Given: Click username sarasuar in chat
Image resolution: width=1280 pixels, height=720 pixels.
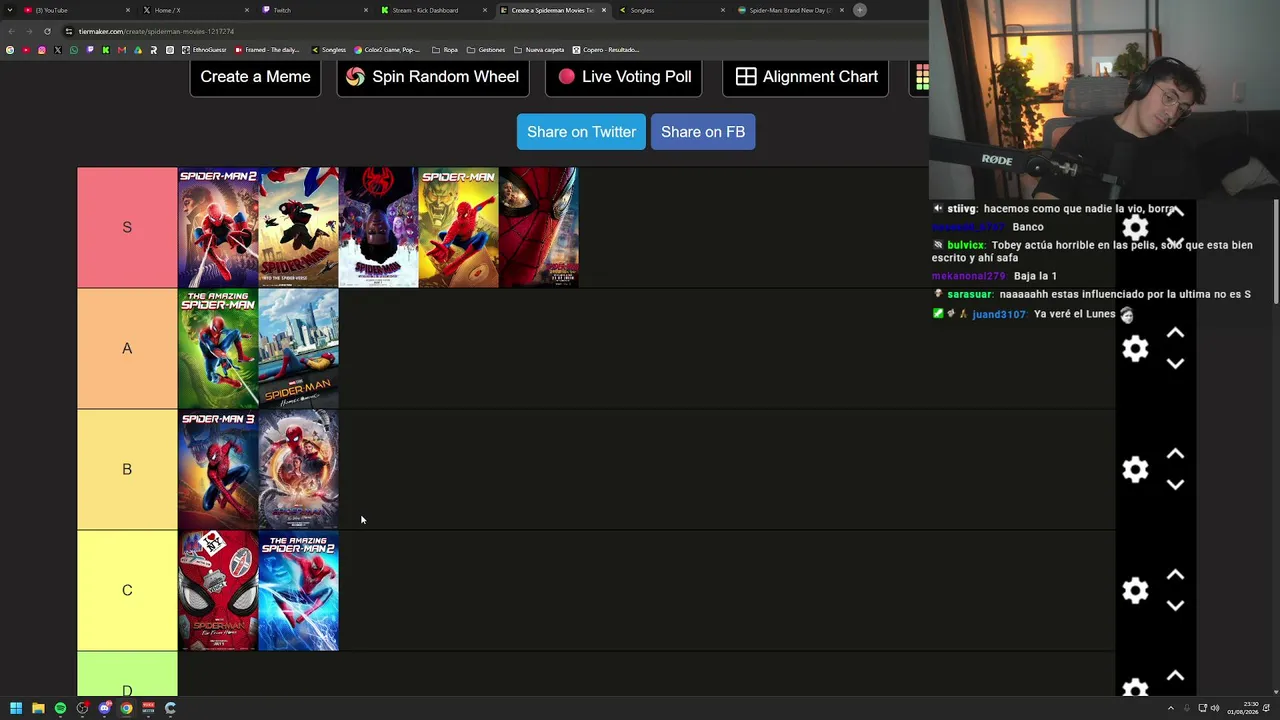Looking at the screenshot, I should coord(969,295).
